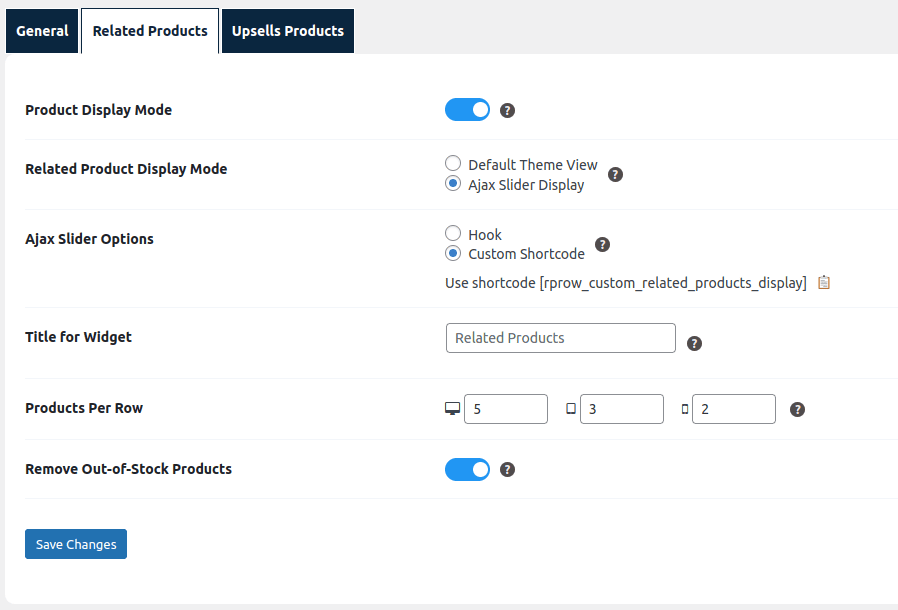Click the tablet icon in Products Per Row
Screen dimensions: 898x610
571,409
